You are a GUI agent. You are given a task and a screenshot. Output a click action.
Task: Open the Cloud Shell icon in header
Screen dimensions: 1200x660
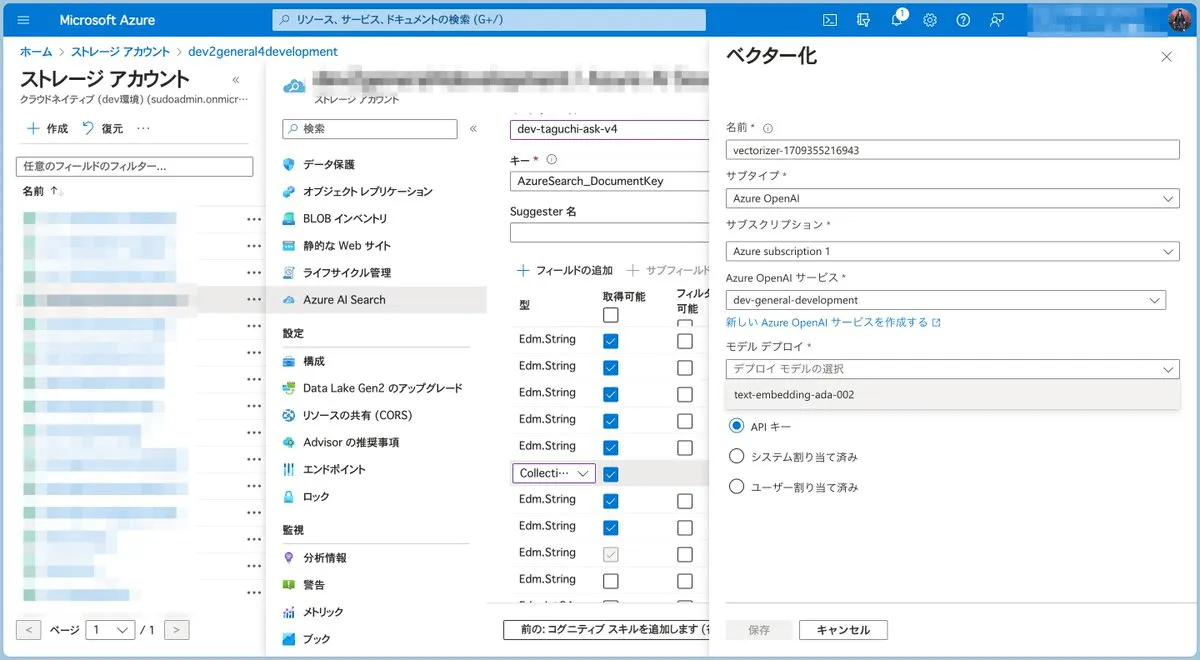pyautogui.click(x=830, y=20)
